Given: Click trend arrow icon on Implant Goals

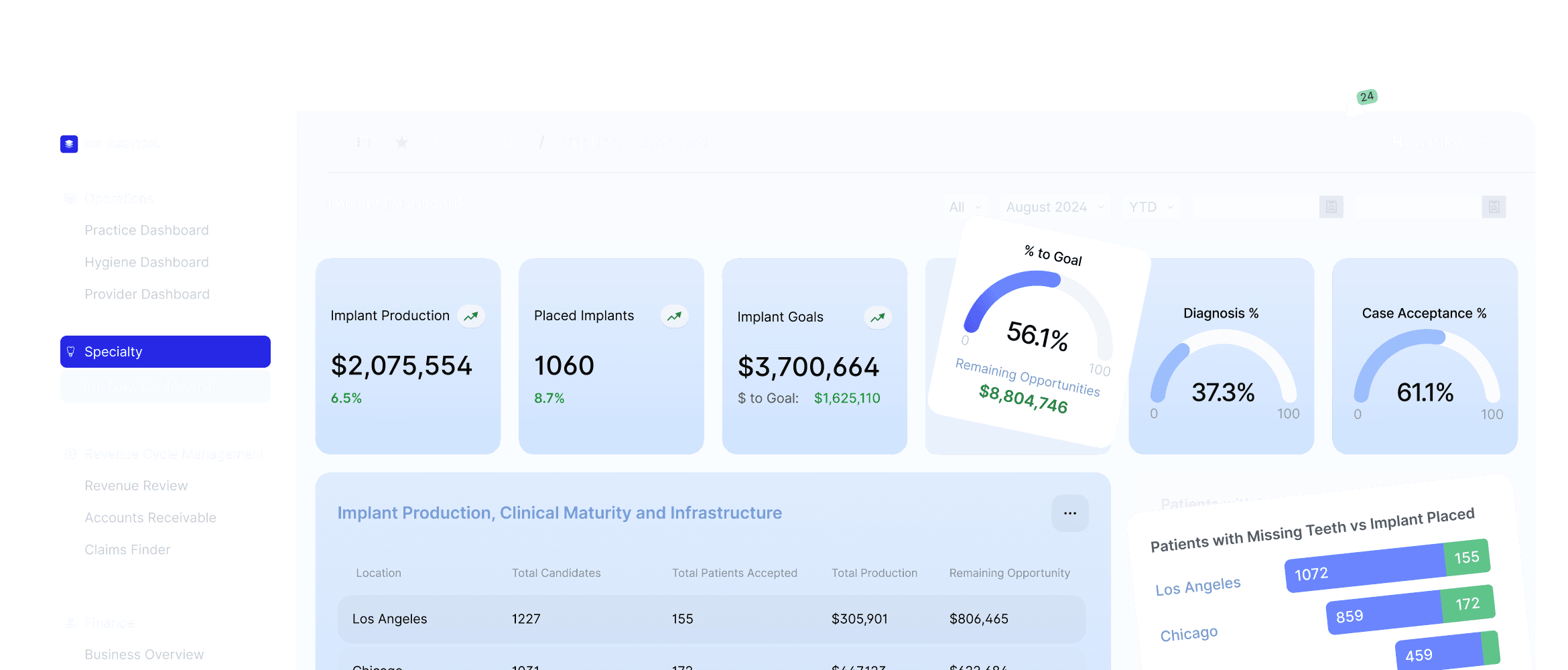Looking at the screenshot, I should [877, 318].
